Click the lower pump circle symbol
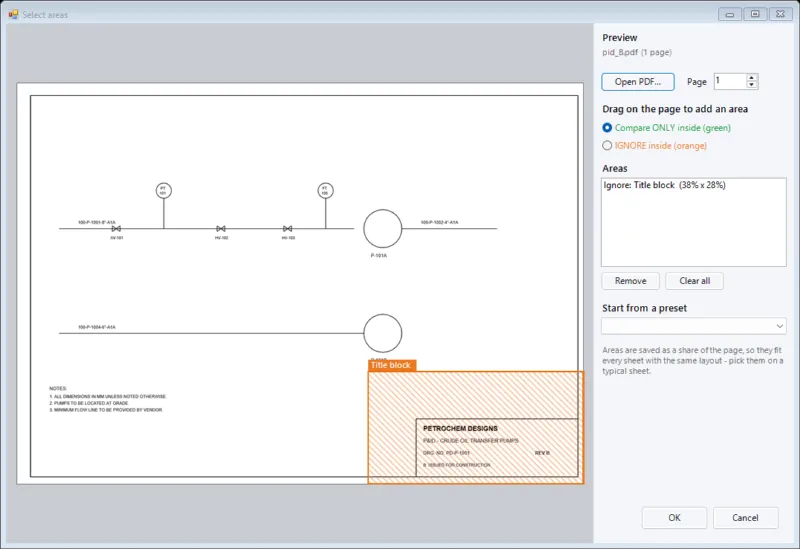This screenshot has width=800, height=549. [x=383, y=333]
